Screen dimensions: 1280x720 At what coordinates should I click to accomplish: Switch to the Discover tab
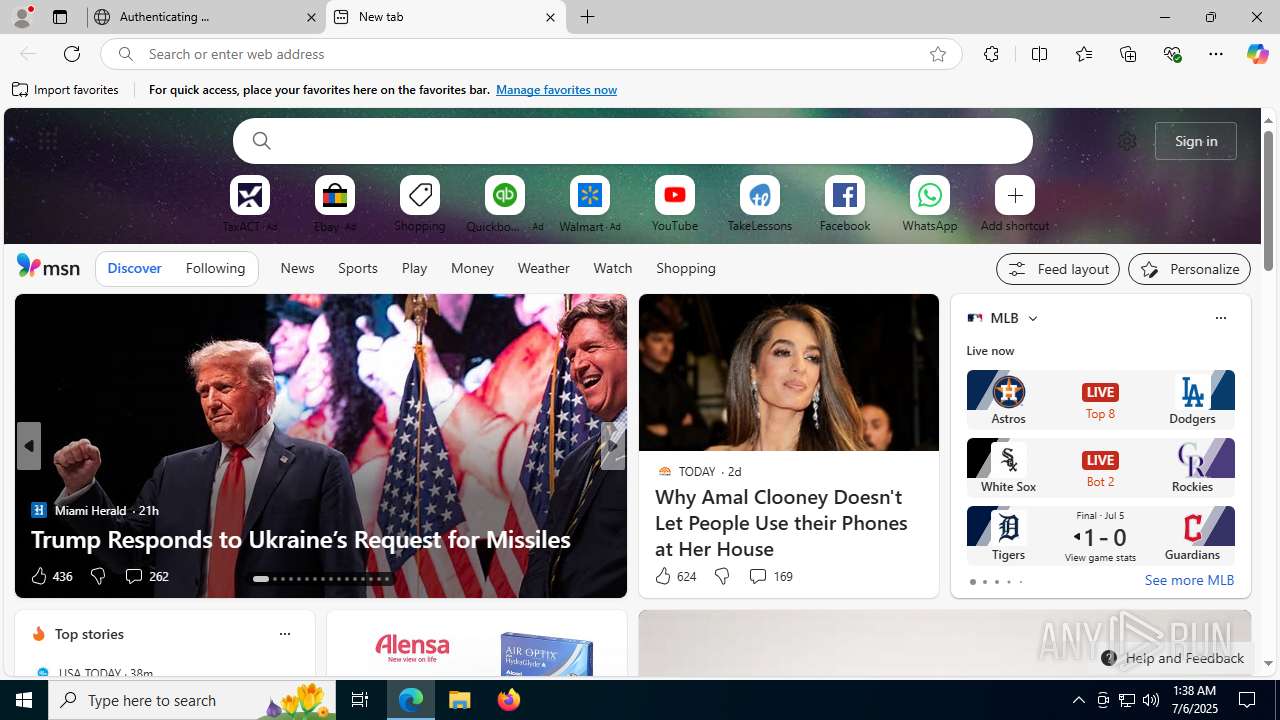click(134, 269)
